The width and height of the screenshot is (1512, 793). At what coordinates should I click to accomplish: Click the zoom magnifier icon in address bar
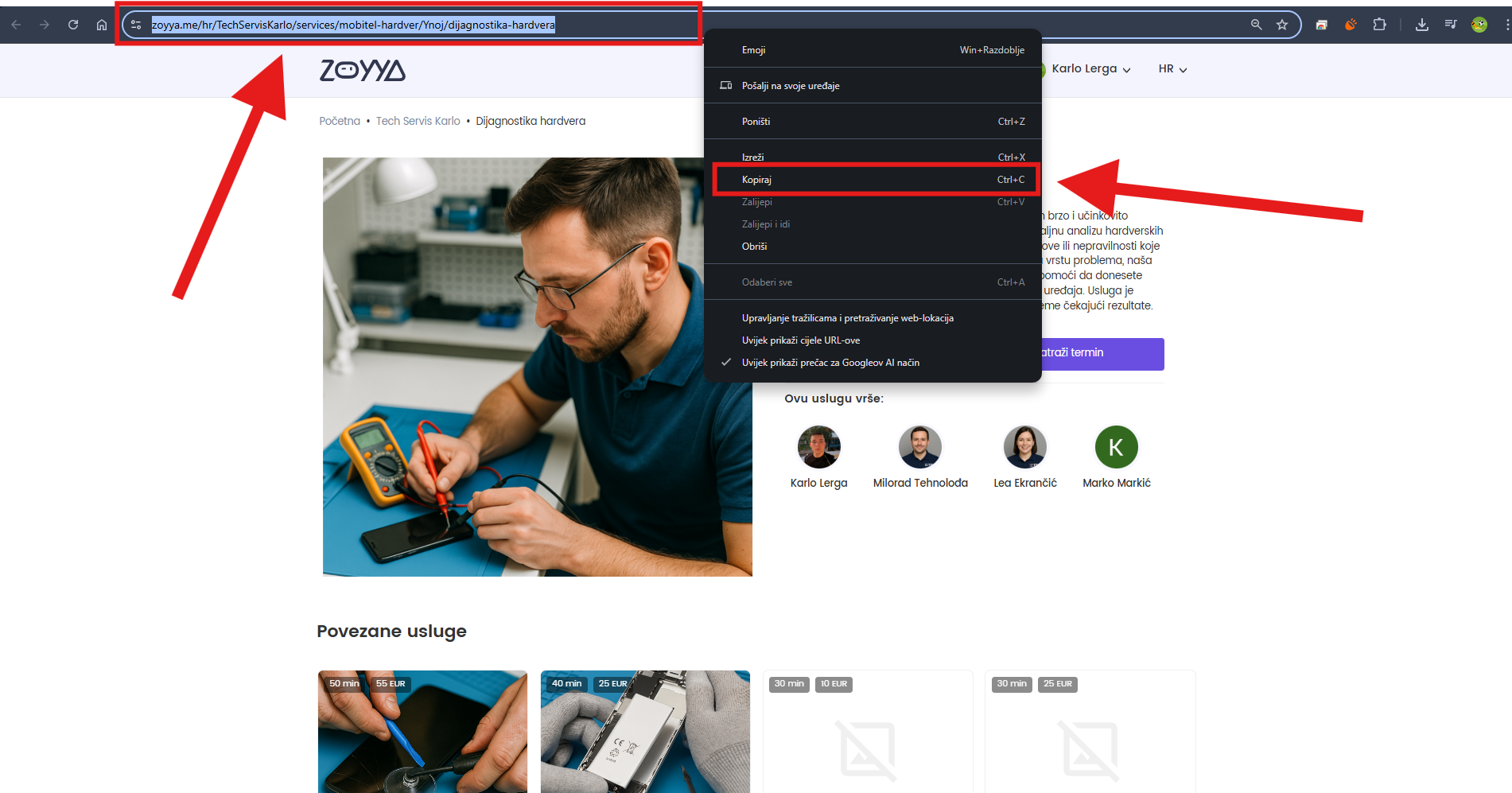click(1256, 25)
